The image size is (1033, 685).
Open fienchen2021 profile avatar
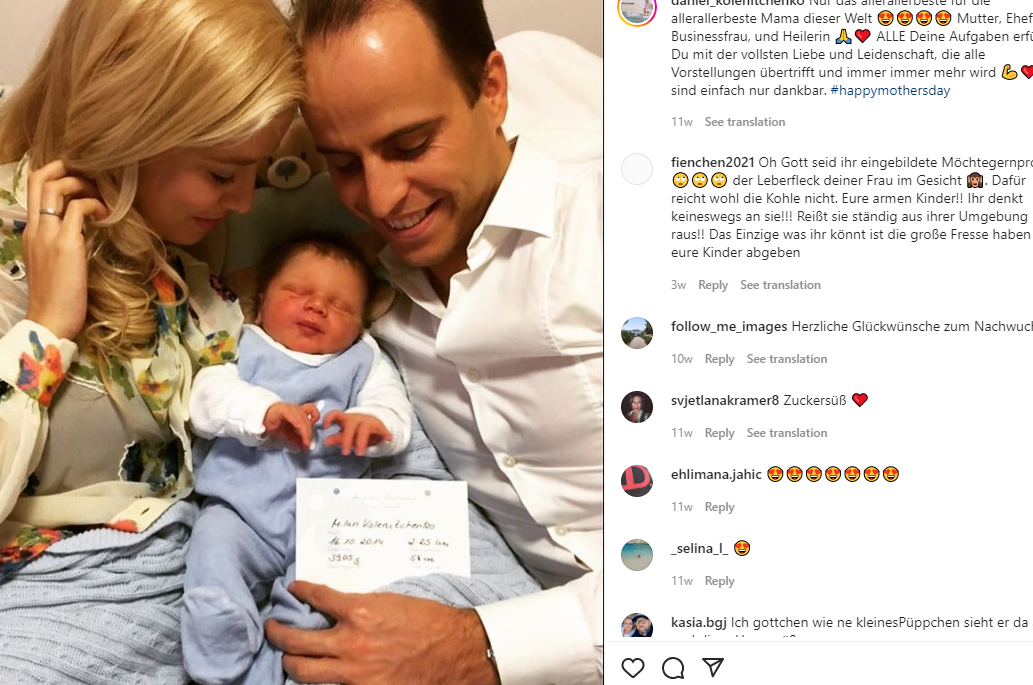pyautogui.click(x=637, y=169)
